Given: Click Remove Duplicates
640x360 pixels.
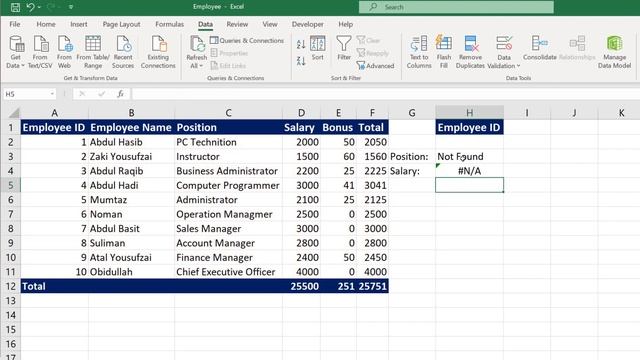Looking at the screenshot, I should pos(470,52).
